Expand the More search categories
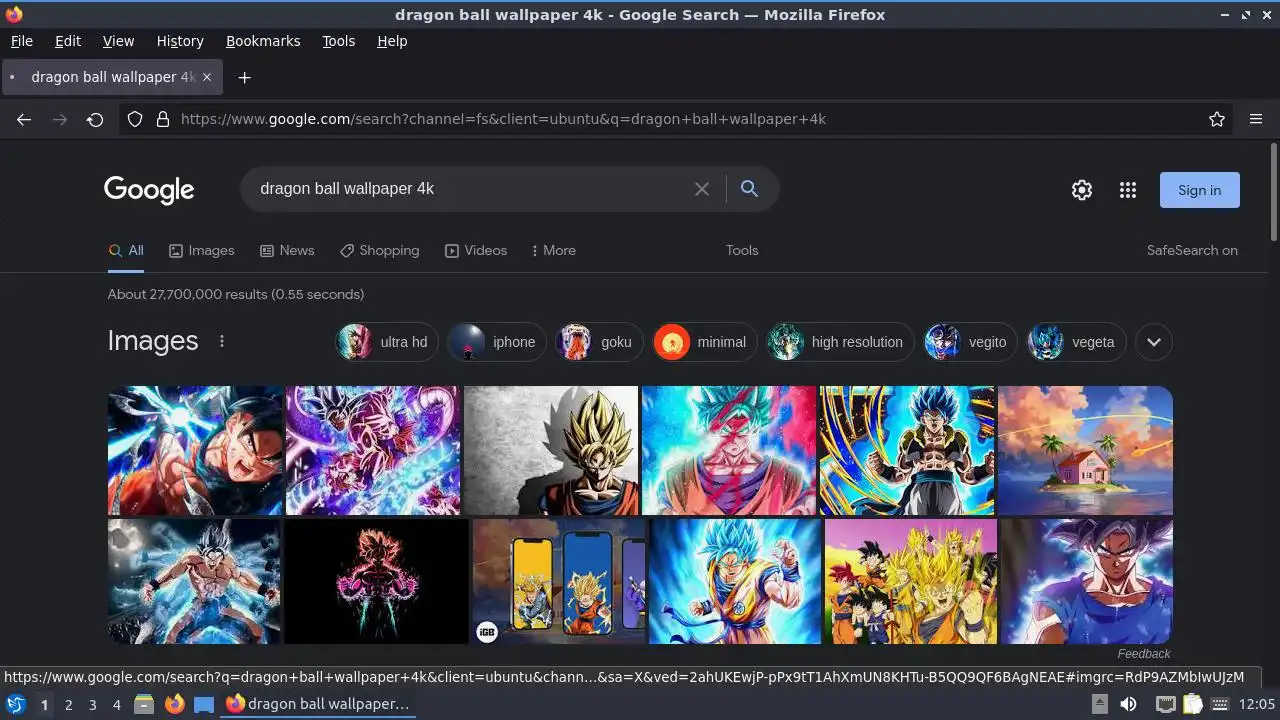 pyautogui.click(x=554, y=250)
